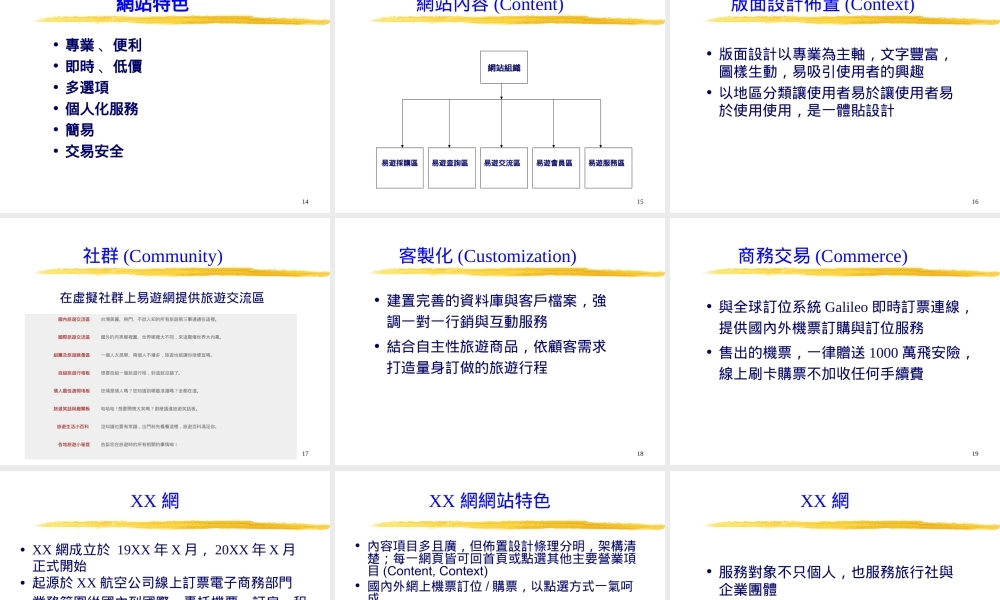Click slide number 17
Viewport: 1000px width, 600px height.
pos(305,453)
